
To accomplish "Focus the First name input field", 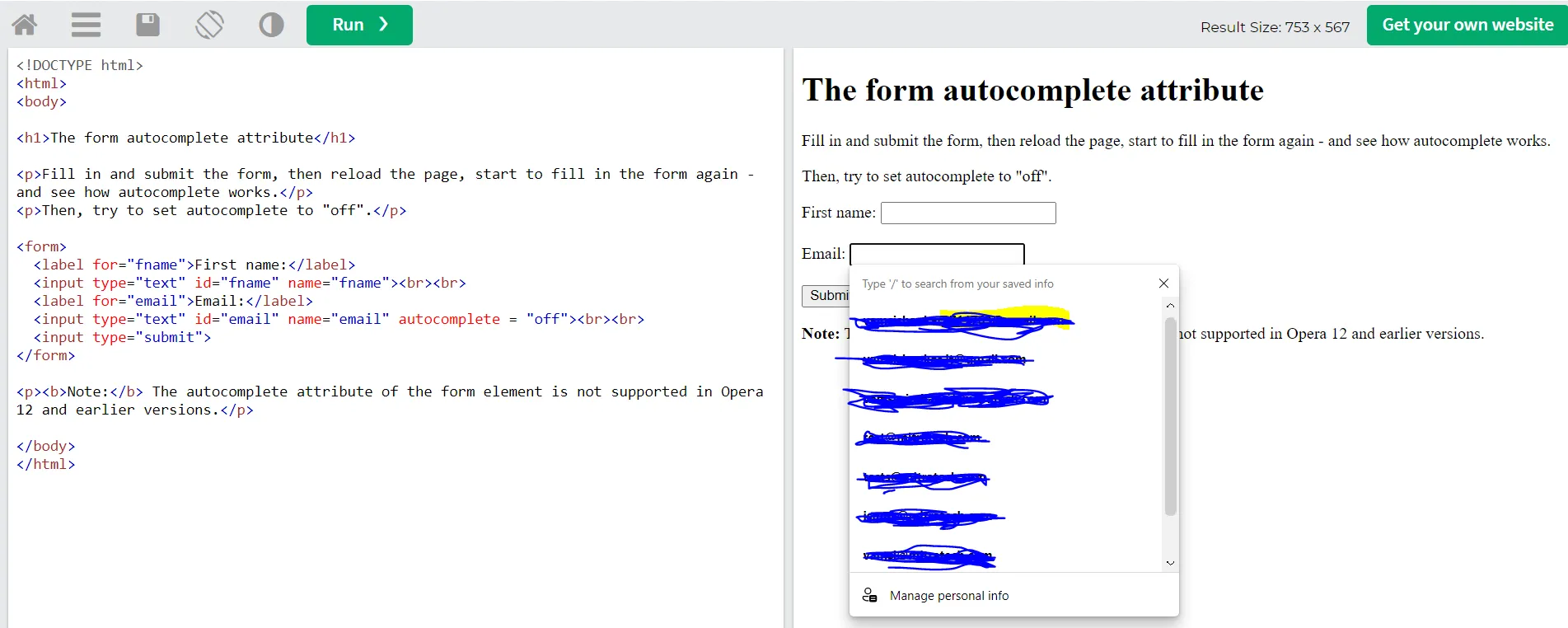I will click(968, 213).
